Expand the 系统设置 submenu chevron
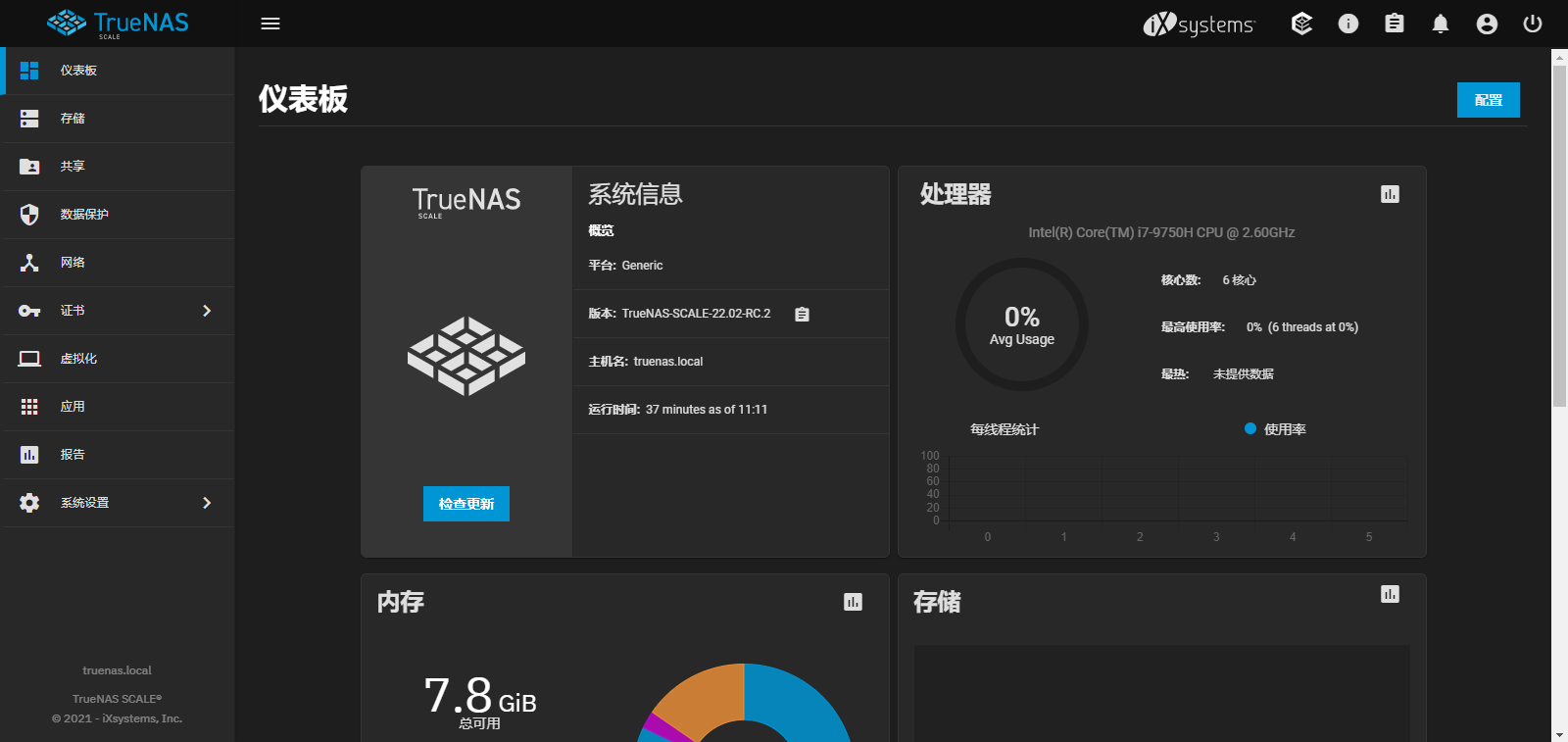1568x742 pixels. click(207, 503)
